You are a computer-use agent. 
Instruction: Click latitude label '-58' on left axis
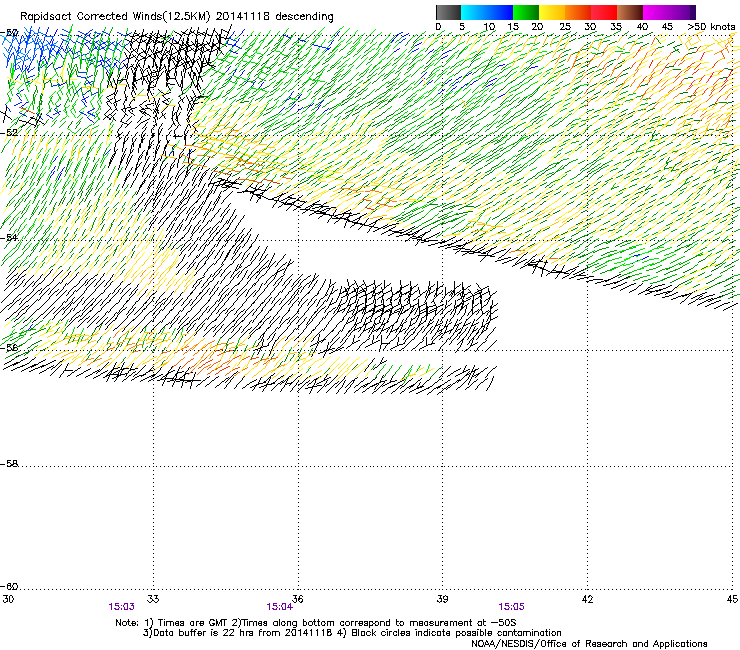(9, 464)
